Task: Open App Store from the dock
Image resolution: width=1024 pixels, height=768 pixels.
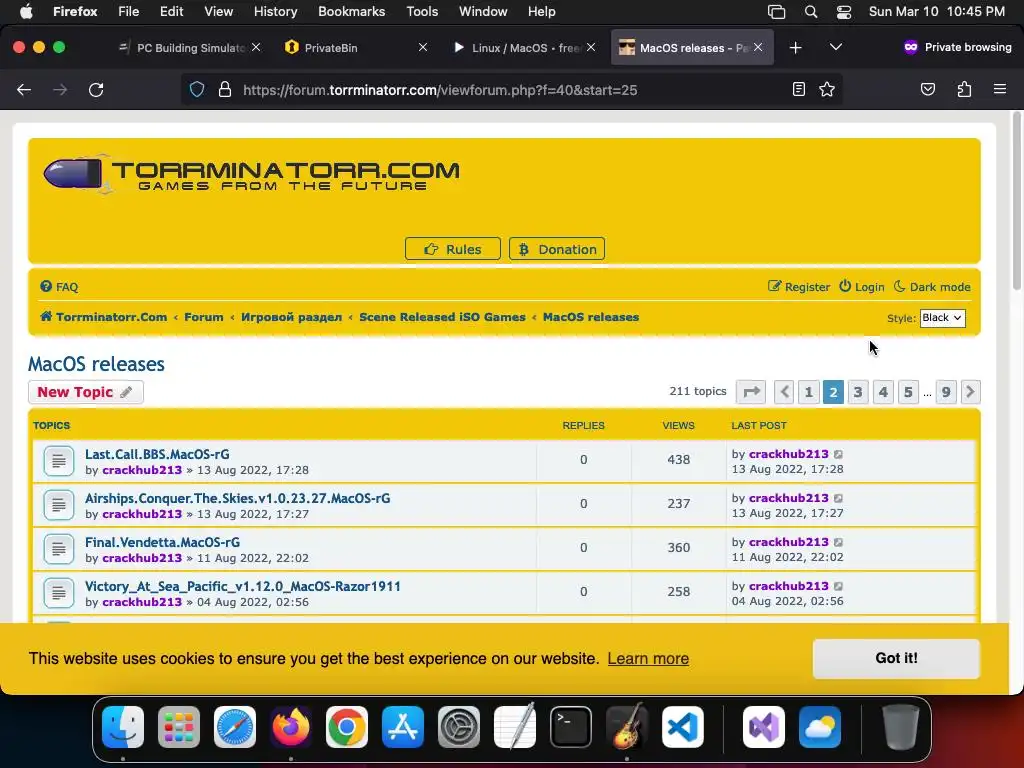Action: pyautogui.click(x=403, y=727)
